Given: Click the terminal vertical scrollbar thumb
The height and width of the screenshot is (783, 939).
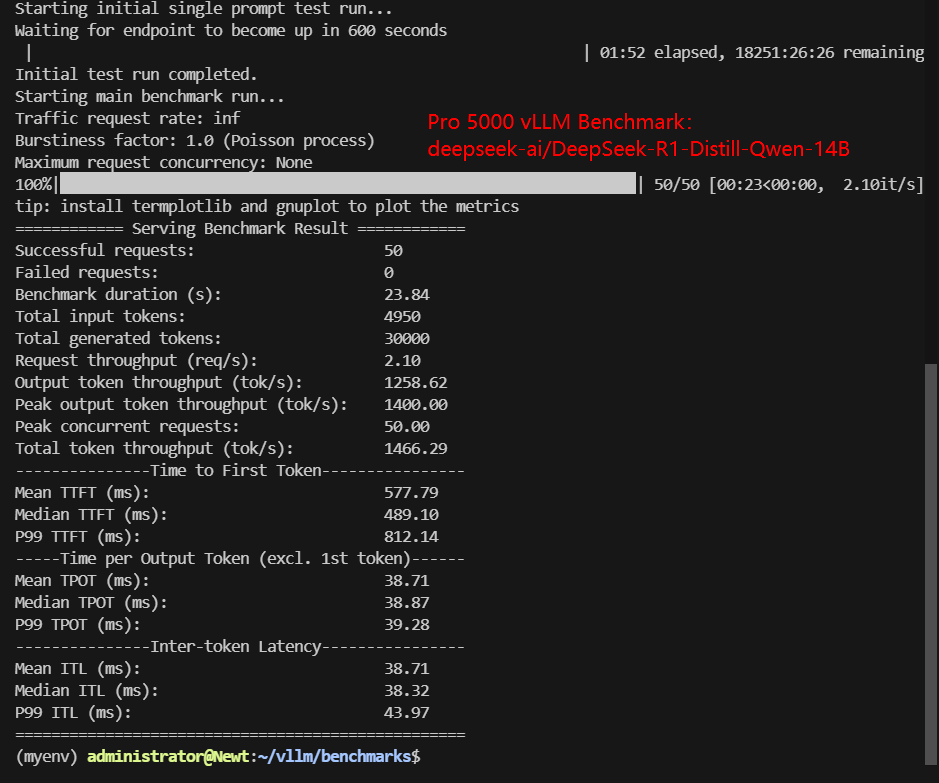Looking at the screenshot, I should pos(931,564).
